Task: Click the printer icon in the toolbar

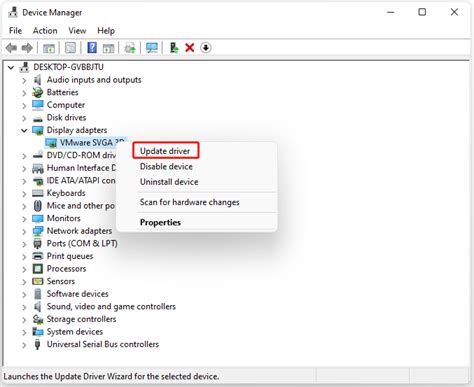Action: [x=130, y=48]
